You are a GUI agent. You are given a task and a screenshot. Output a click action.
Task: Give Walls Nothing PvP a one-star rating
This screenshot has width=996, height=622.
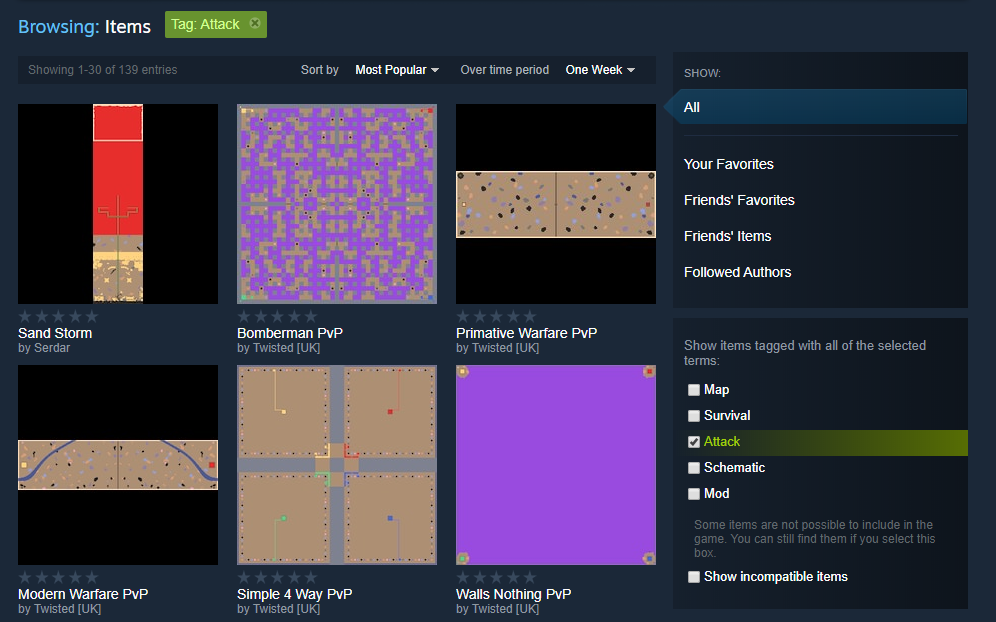463,576
